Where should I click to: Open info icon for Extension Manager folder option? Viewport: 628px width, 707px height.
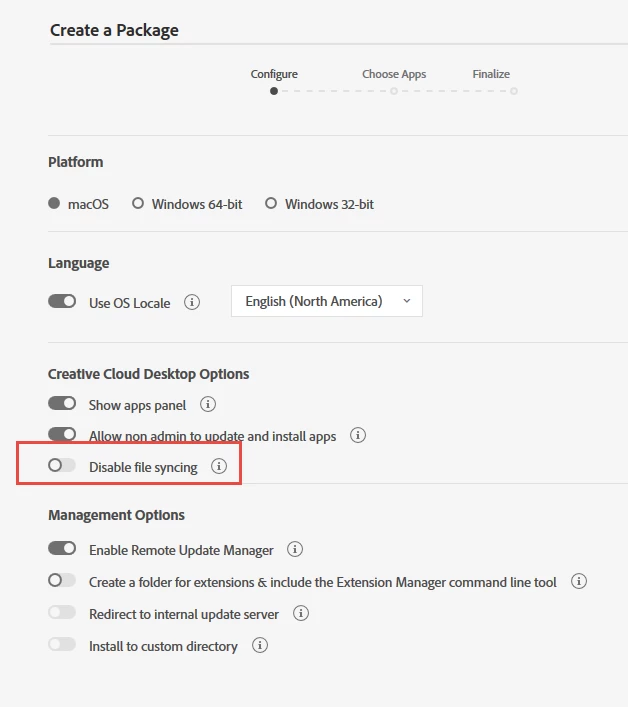[x=579, y=581]
